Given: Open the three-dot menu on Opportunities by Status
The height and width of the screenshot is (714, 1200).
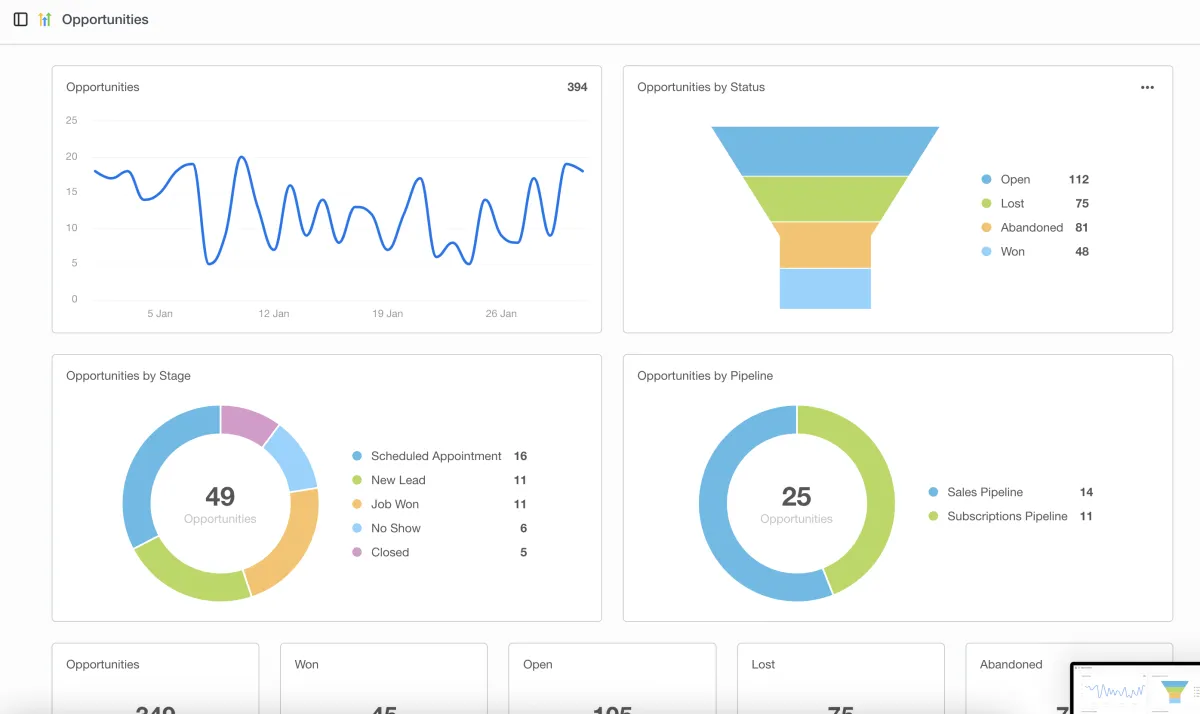Looking at the screenshot, I should (1147, 87).
